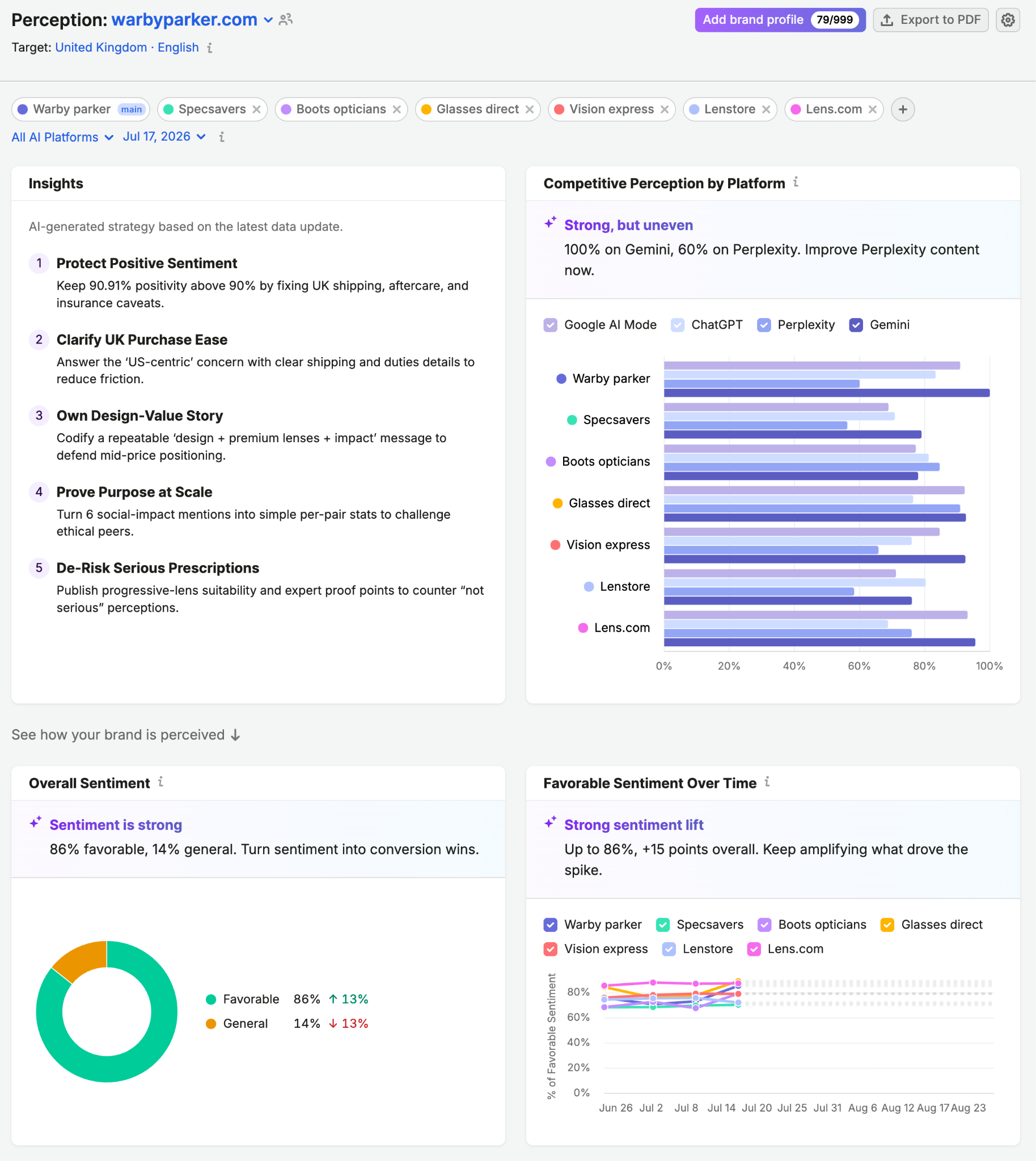Click the Favorable legend color dot

(210, 999)
